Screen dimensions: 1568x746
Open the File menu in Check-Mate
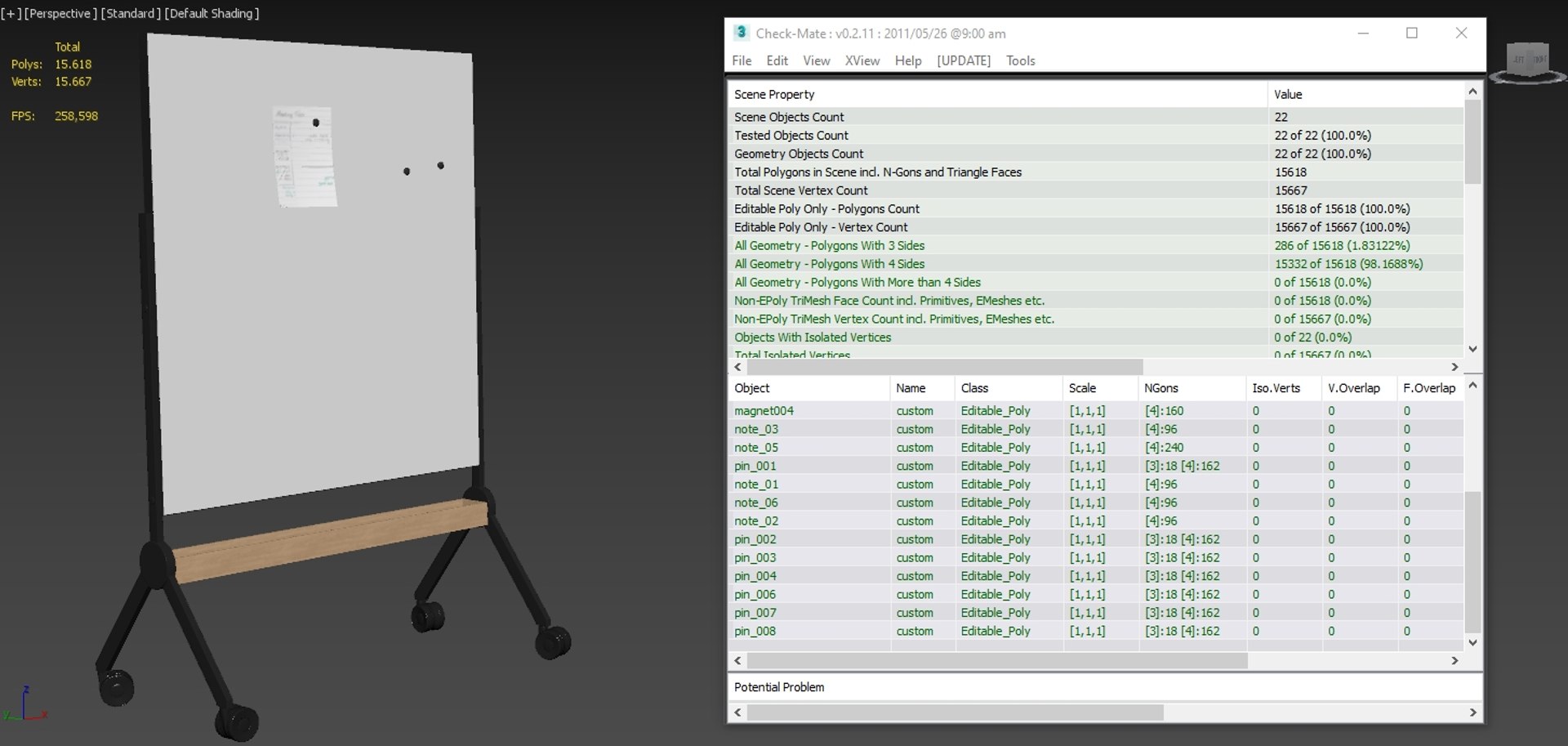[742, 60]
